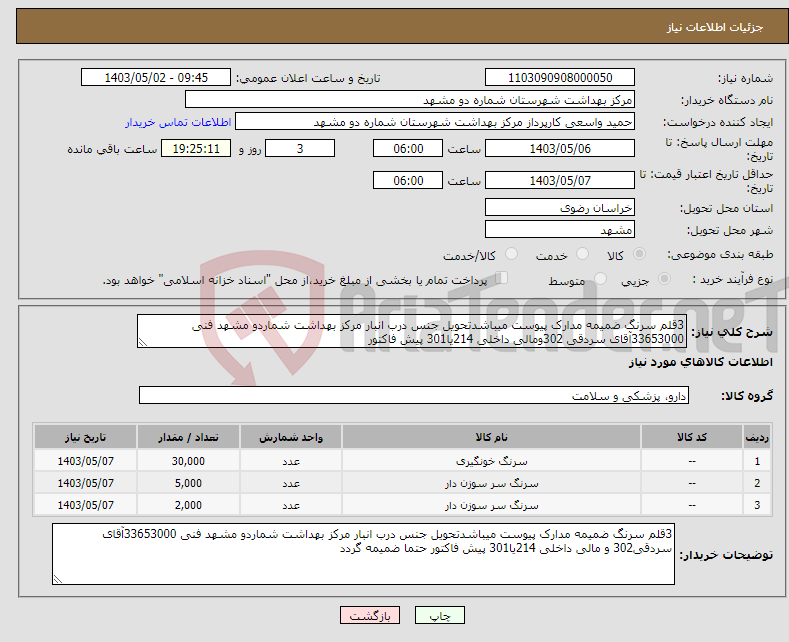Screen dimensions: 789x642
Task: Click the buyer notes text area
Action: tap(363, 554)
